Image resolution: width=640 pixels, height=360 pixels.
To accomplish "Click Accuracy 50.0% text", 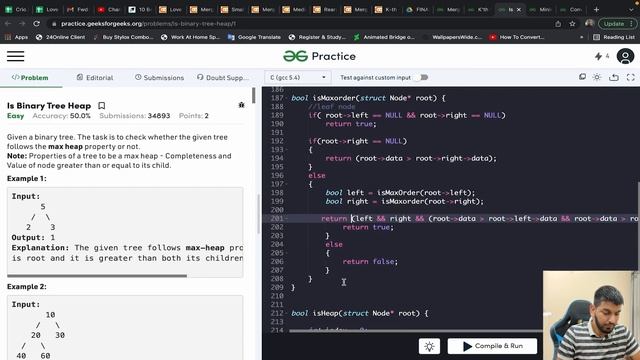I will pos(62,116).
